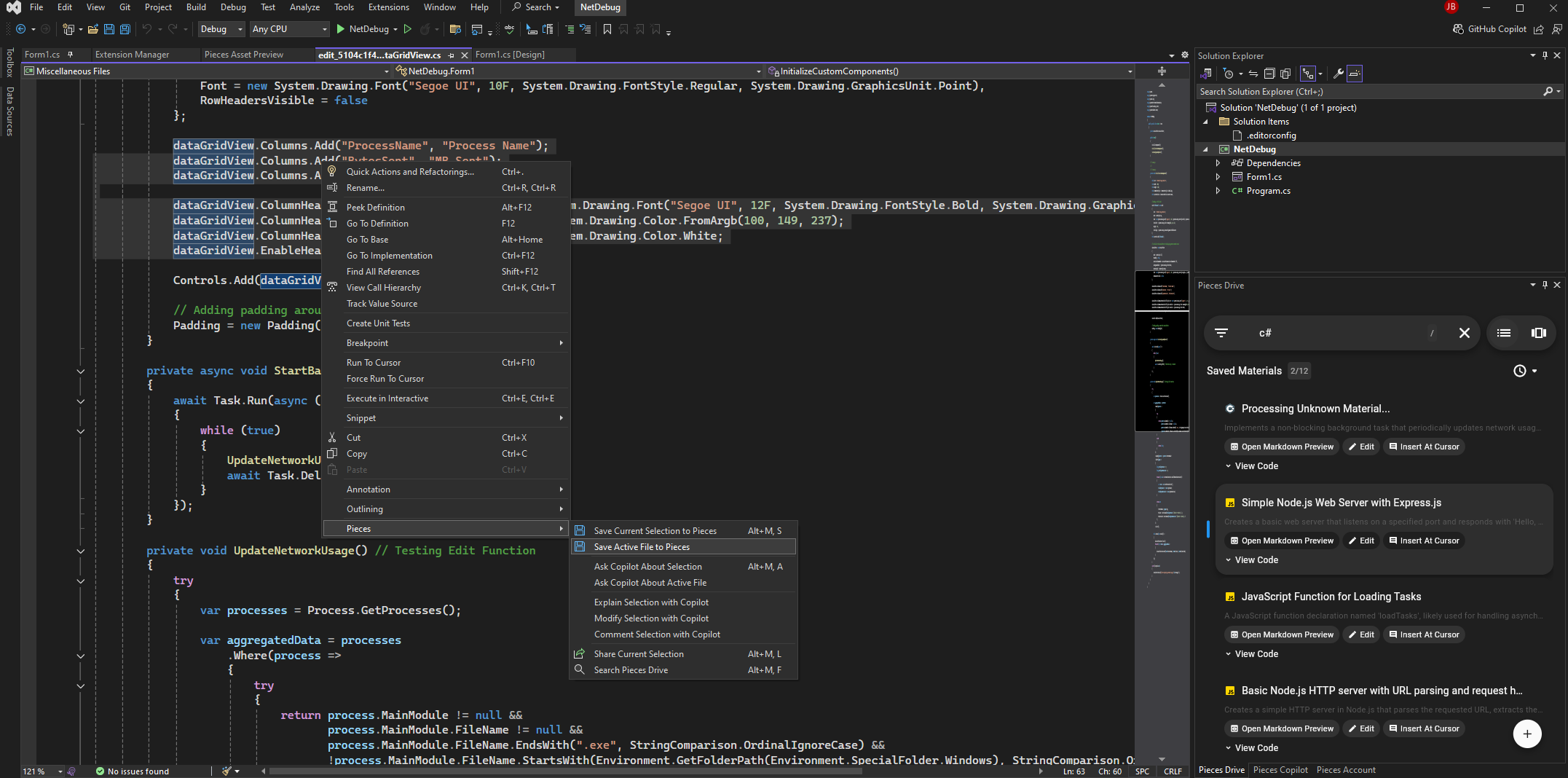Screen dimensions: 1568x778
Task: Pin the Pieces Drive panel
Action: tap(1545, 285)
